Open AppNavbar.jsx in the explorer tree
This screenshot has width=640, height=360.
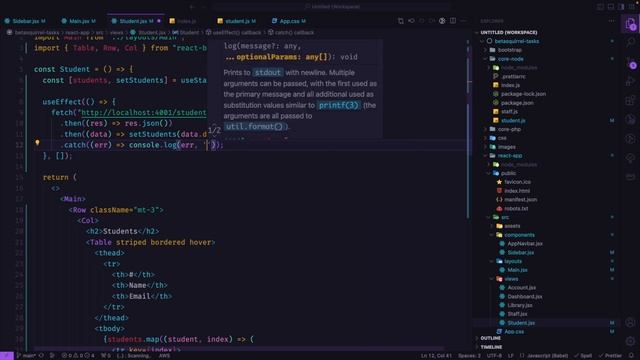pyautogui.click(x=524, y=244)
